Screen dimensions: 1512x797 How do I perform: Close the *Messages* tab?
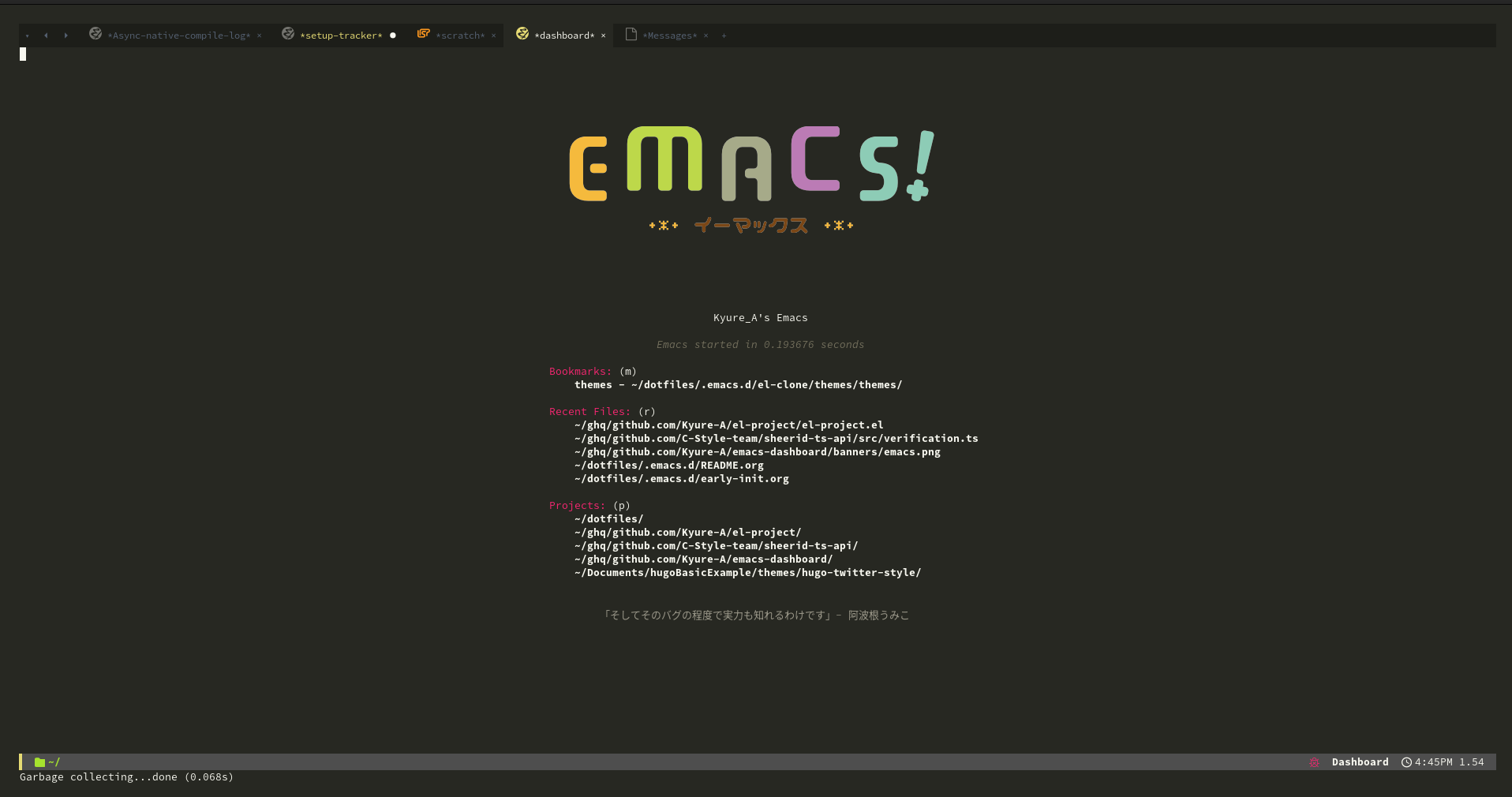point(706,36)
